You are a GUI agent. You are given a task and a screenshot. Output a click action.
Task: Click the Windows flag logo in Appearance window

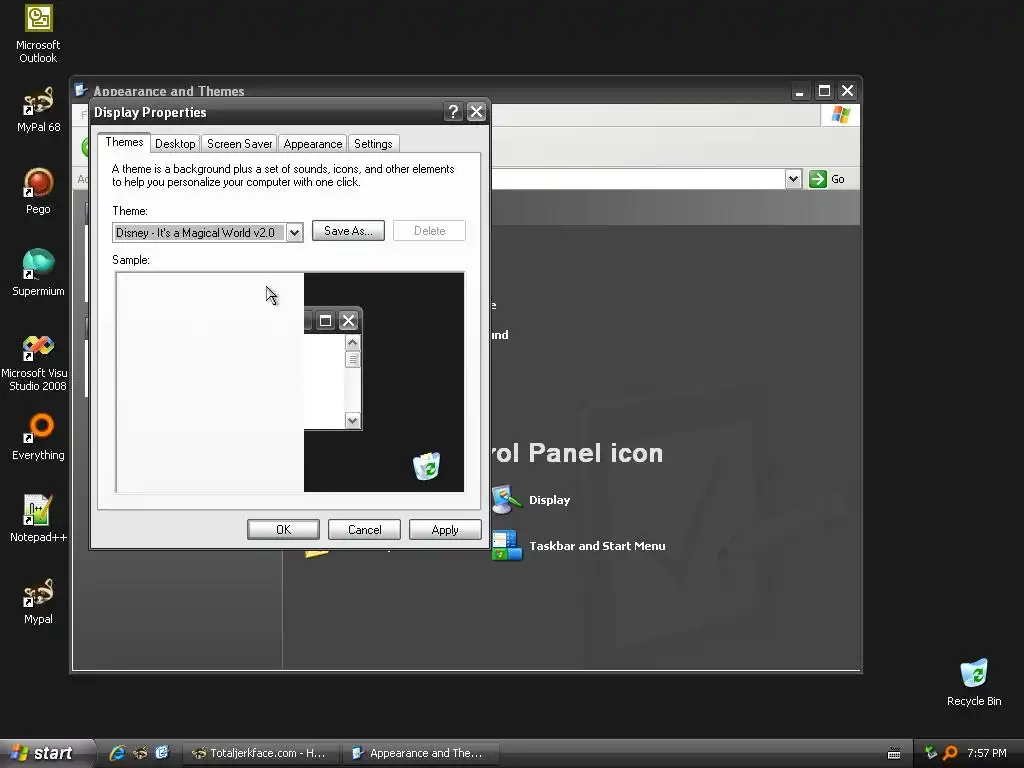point(840,115)
